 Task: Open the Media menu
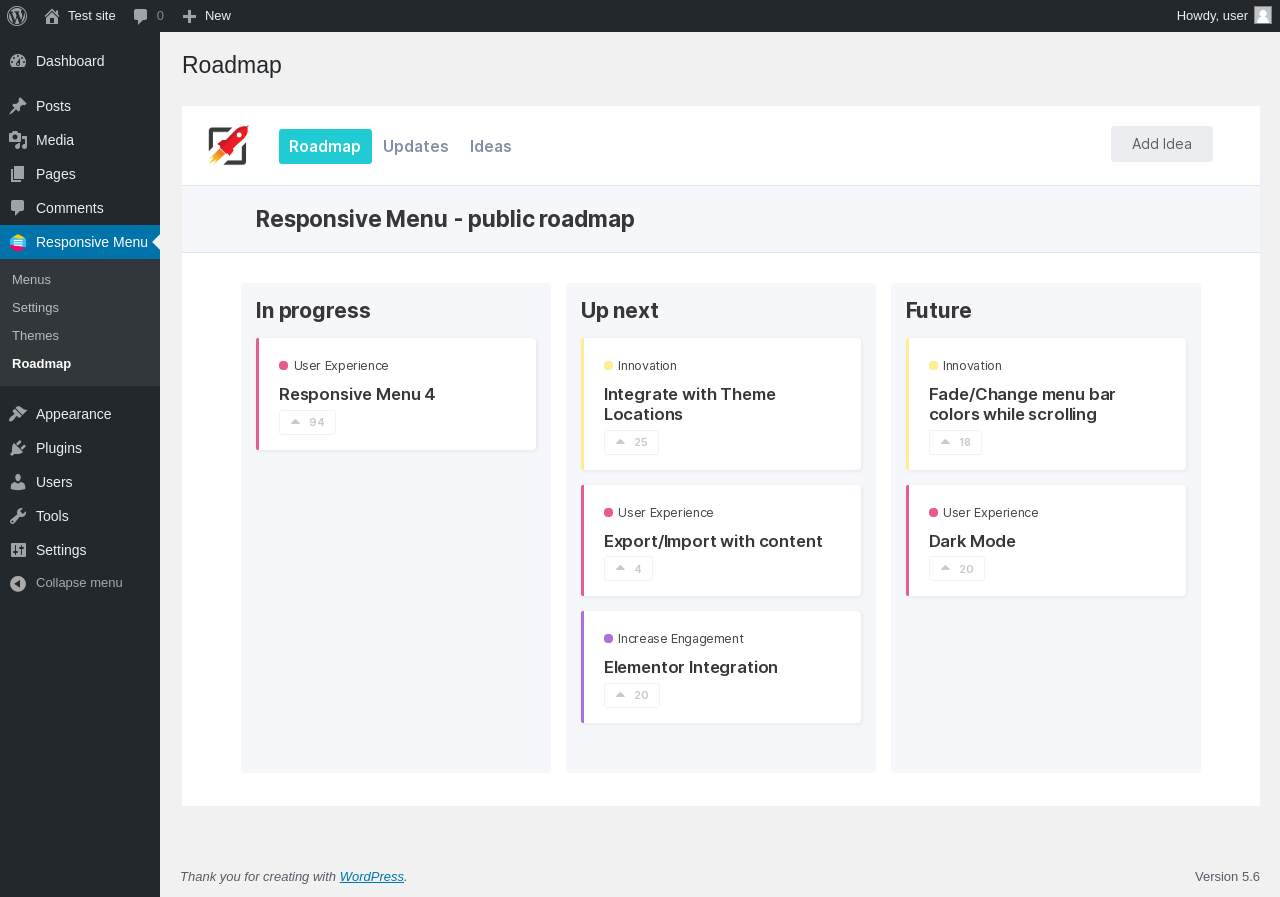coord(80,140)
